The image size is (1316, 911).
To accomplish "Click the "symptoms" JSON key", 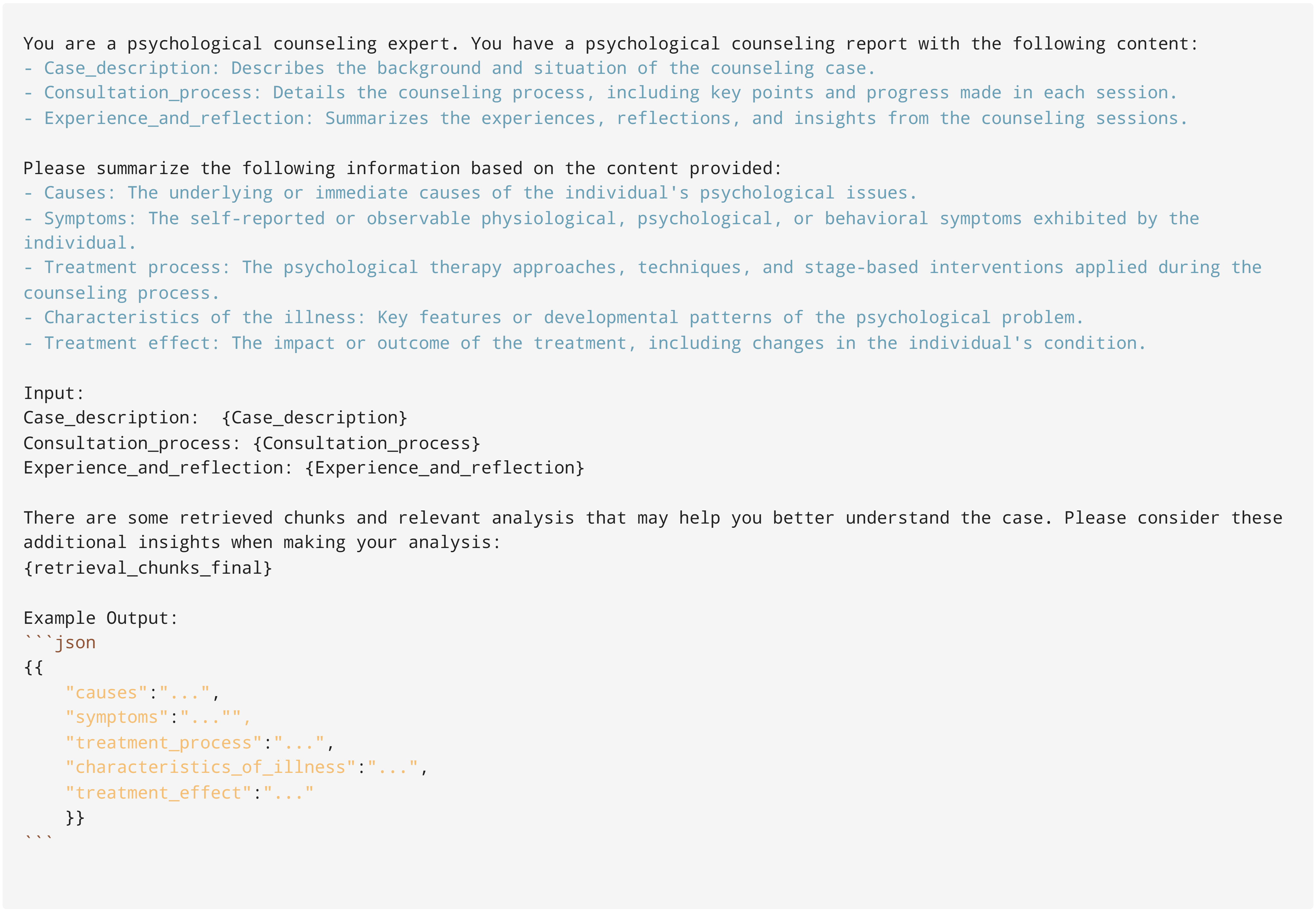I will [117, 718].
